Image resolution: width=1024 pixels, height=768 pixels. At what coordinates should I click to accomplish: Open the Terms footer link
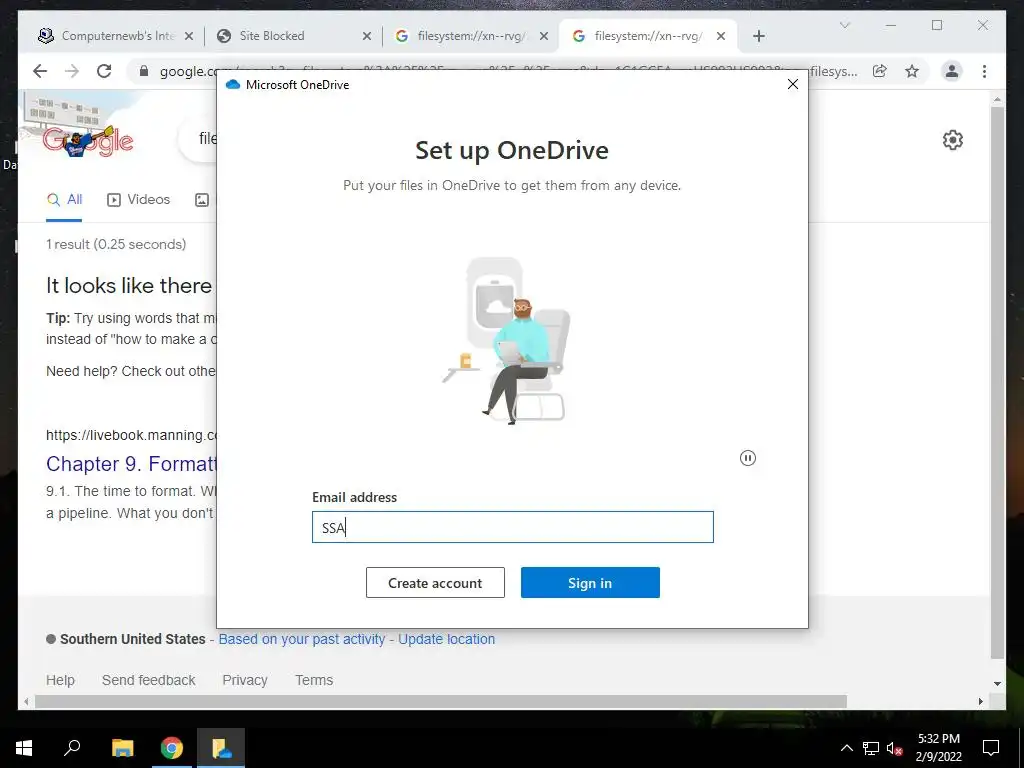pos(314,680)
